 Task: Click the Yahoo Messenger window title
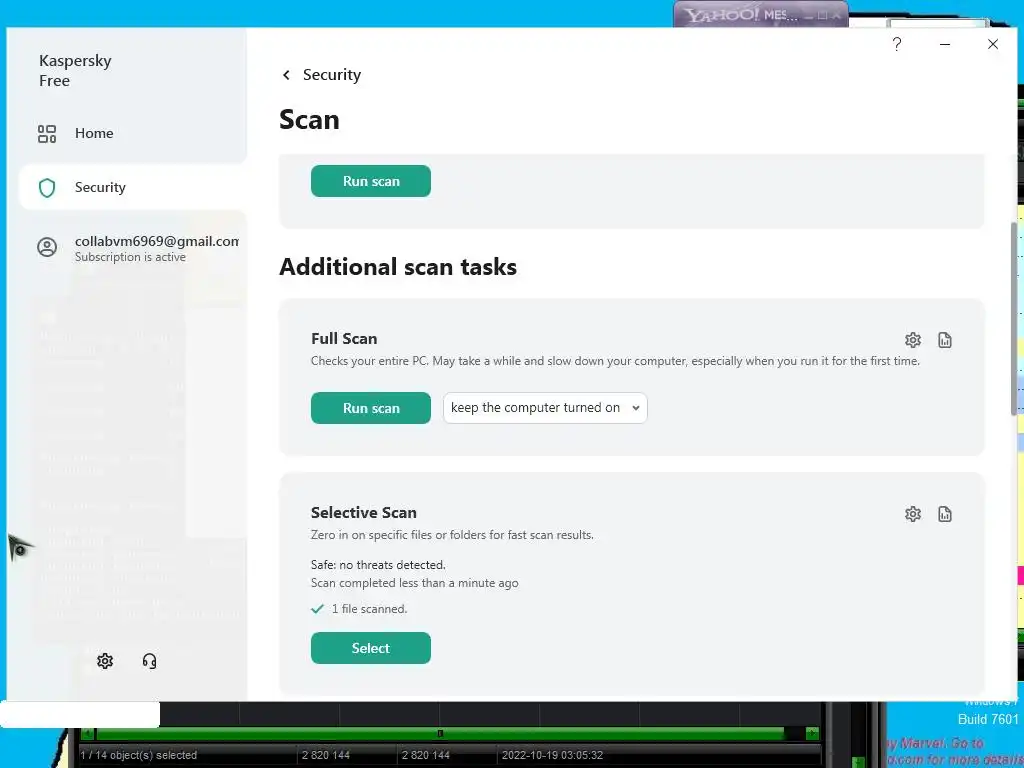pos(743,14)
